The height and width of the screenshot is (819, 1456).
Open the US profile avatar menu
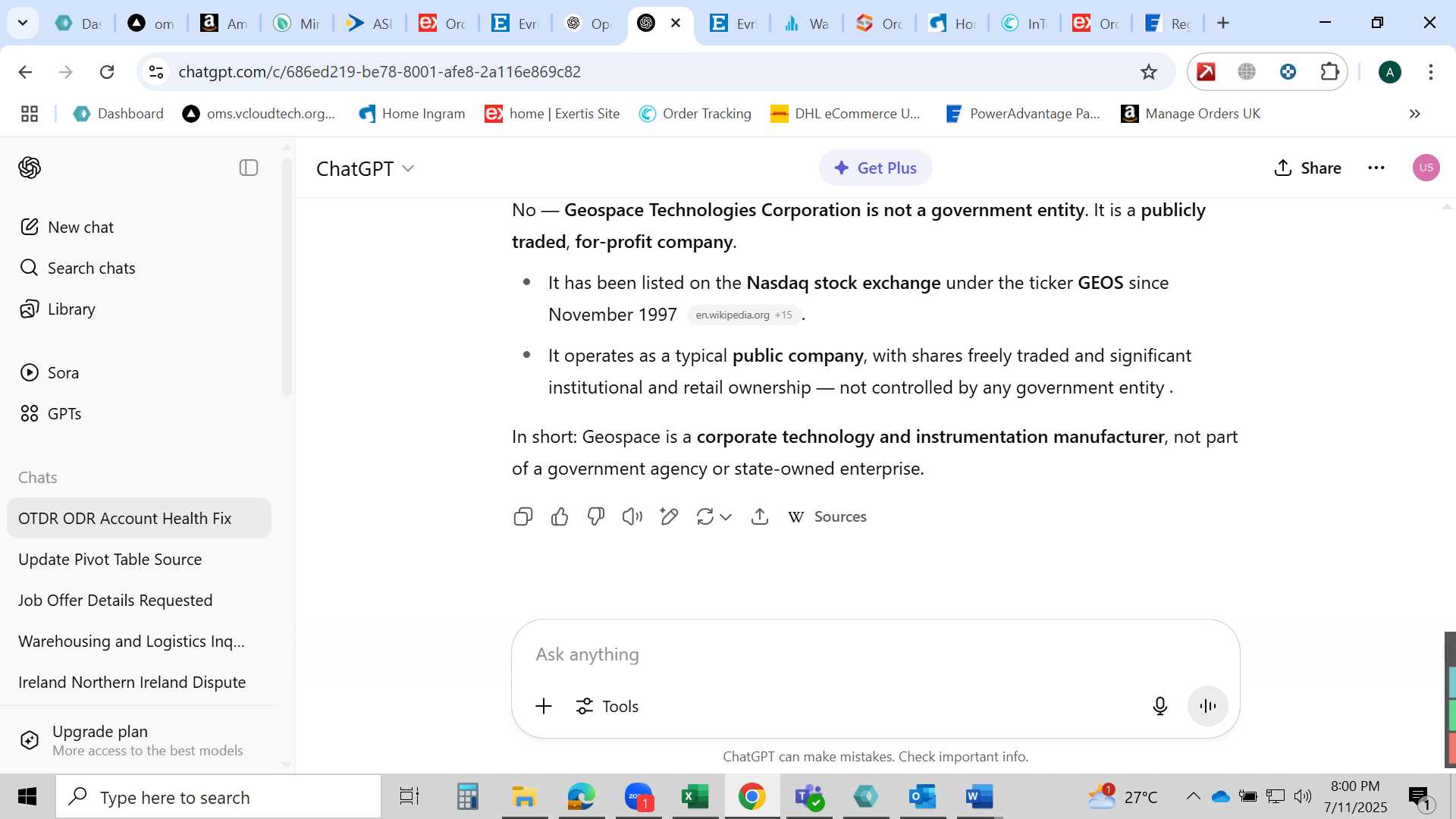(1426, 168)
